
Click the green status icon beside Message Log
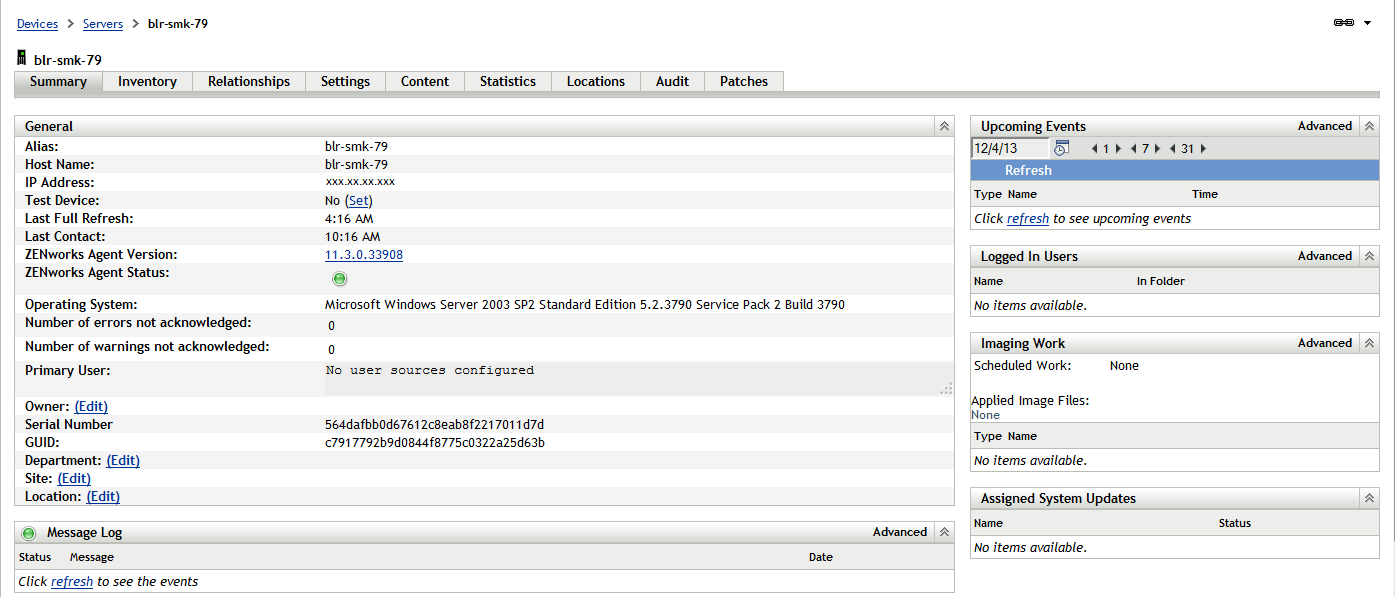point(28,531)
